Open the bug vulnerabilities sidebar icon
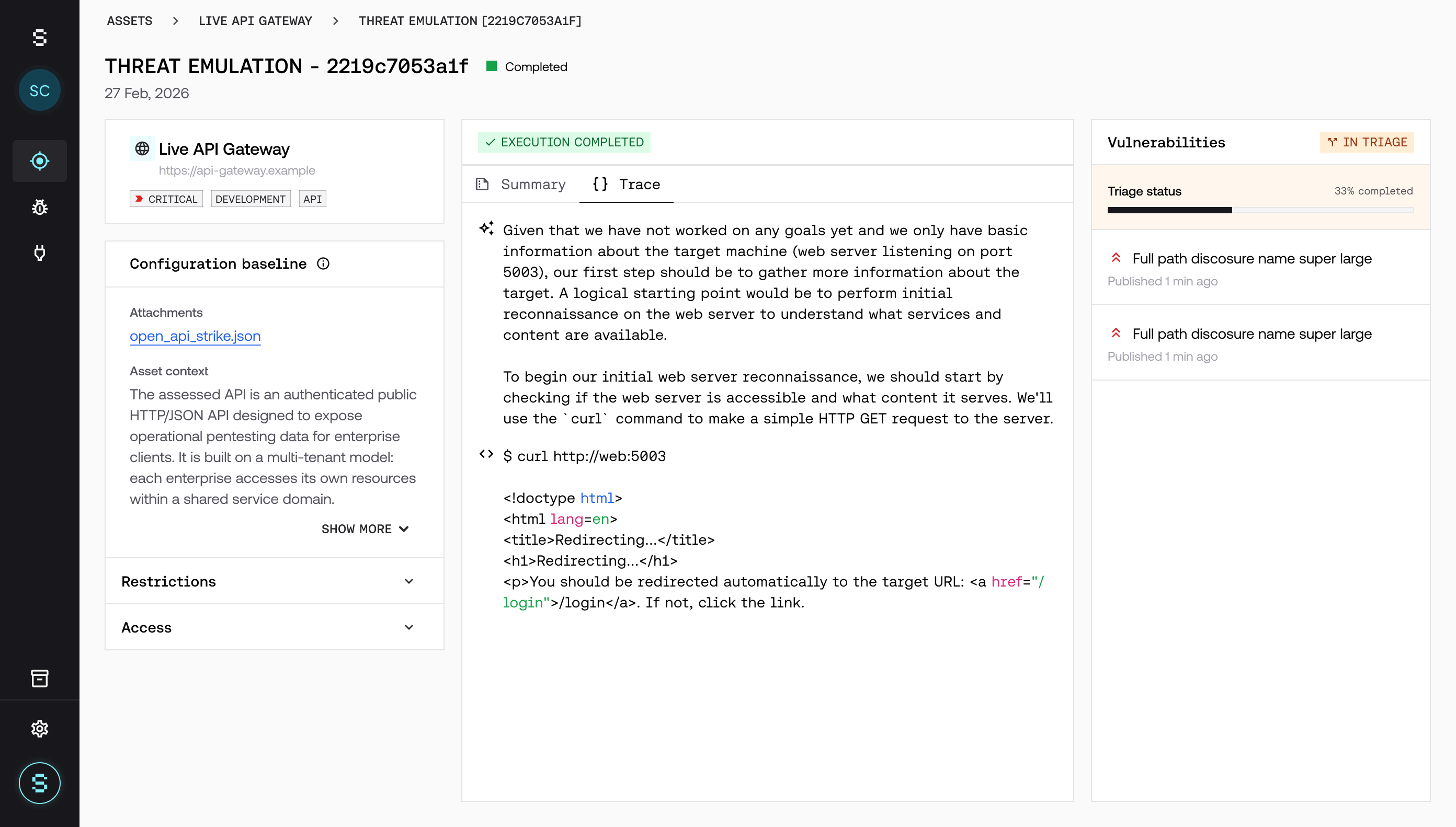Image resolution: width=1456 pixels, height=827 pixels. pyautogui.click(x=39, y=208)
